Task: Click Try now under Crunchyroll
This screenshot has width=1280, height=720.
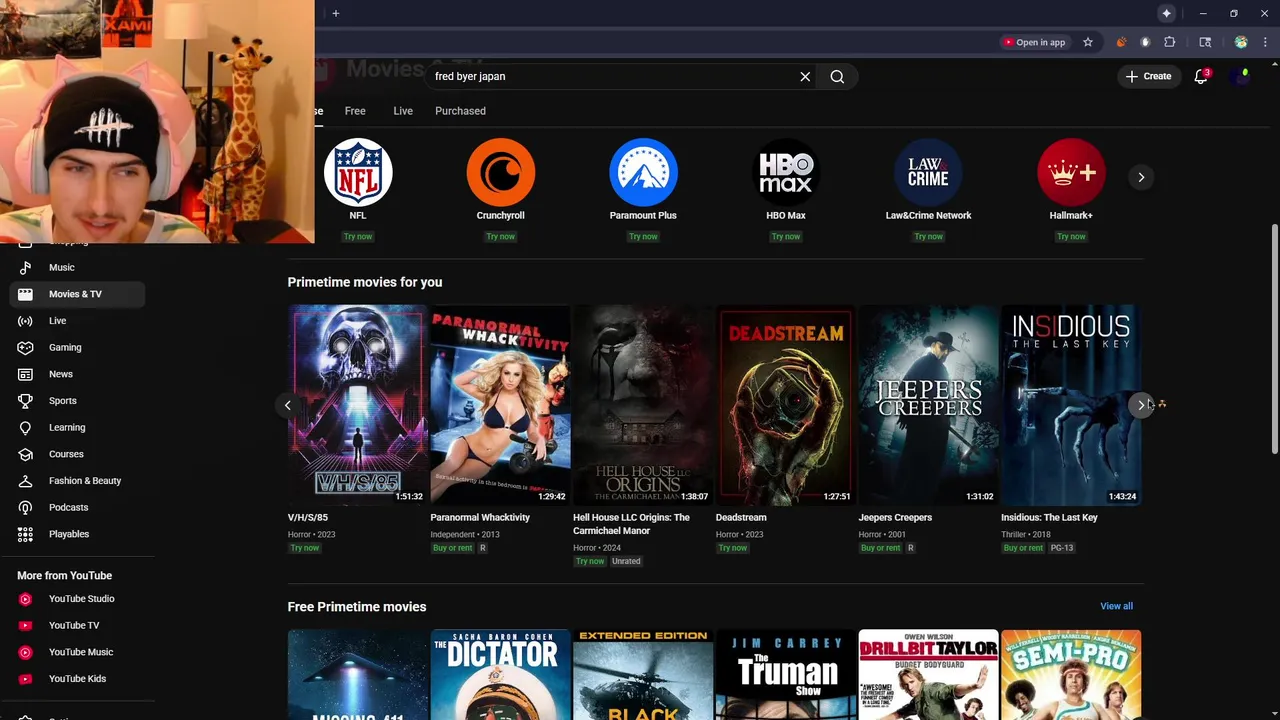Action: (500, 237)
